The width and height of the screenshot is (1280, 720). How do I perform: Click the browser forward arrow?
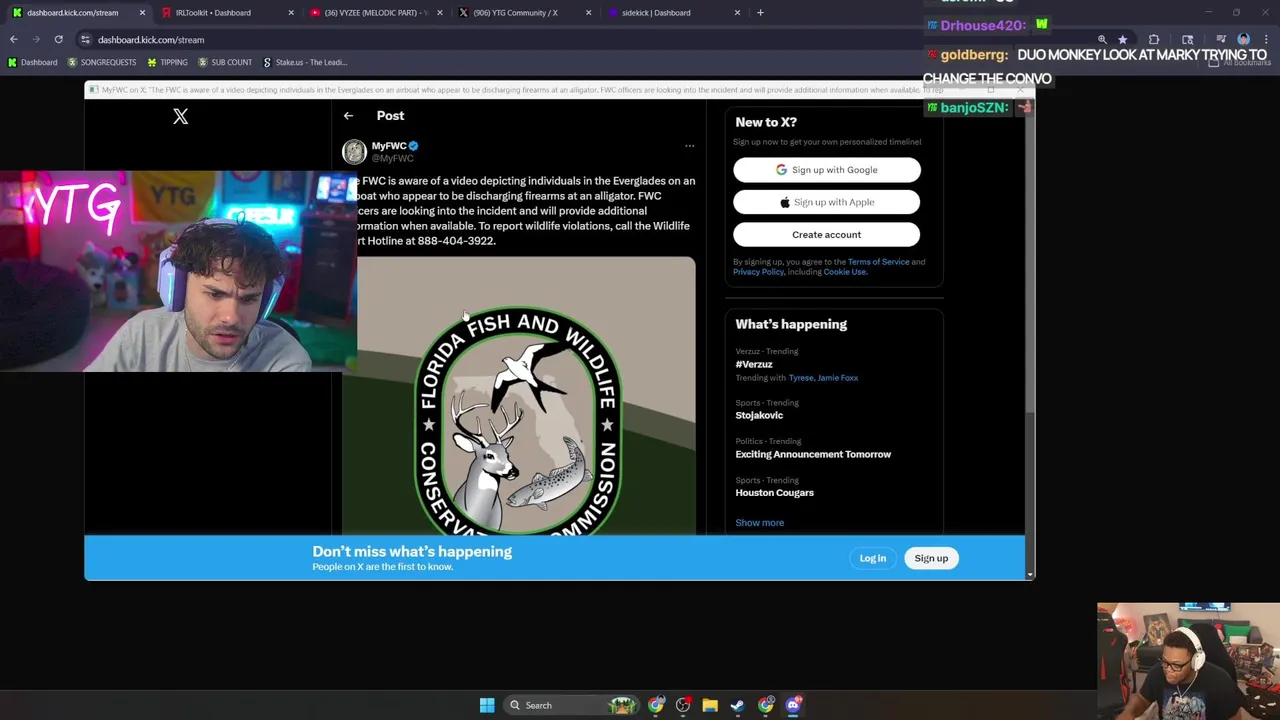(36, 40)
